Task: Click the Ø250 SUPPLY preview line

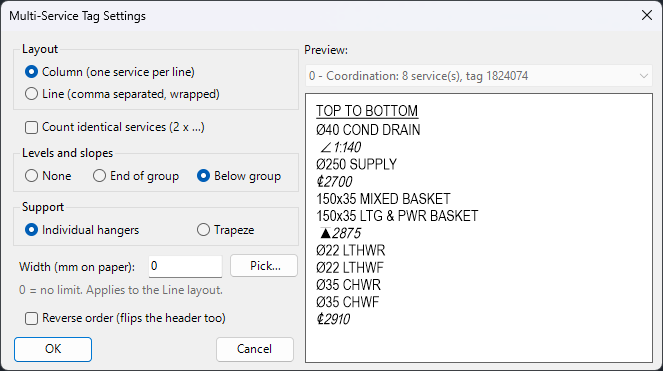Action: click(356, 165)
